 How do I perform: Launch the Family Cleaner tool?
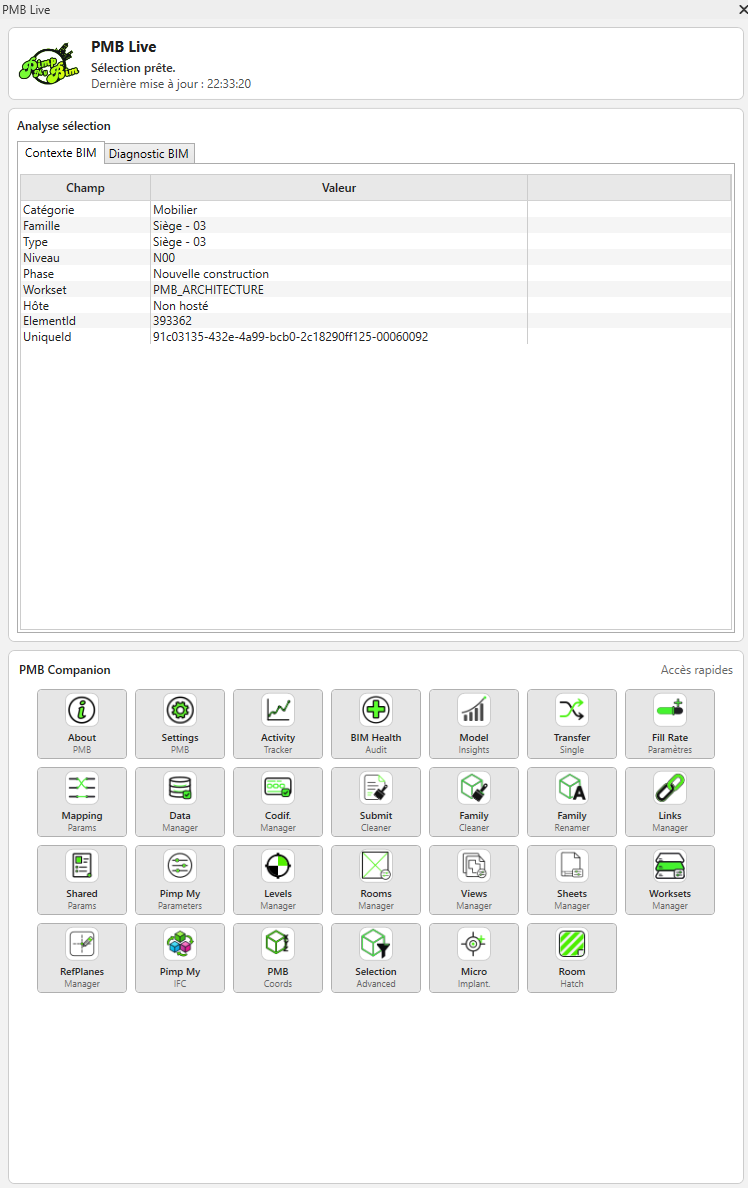pos(474,802)
